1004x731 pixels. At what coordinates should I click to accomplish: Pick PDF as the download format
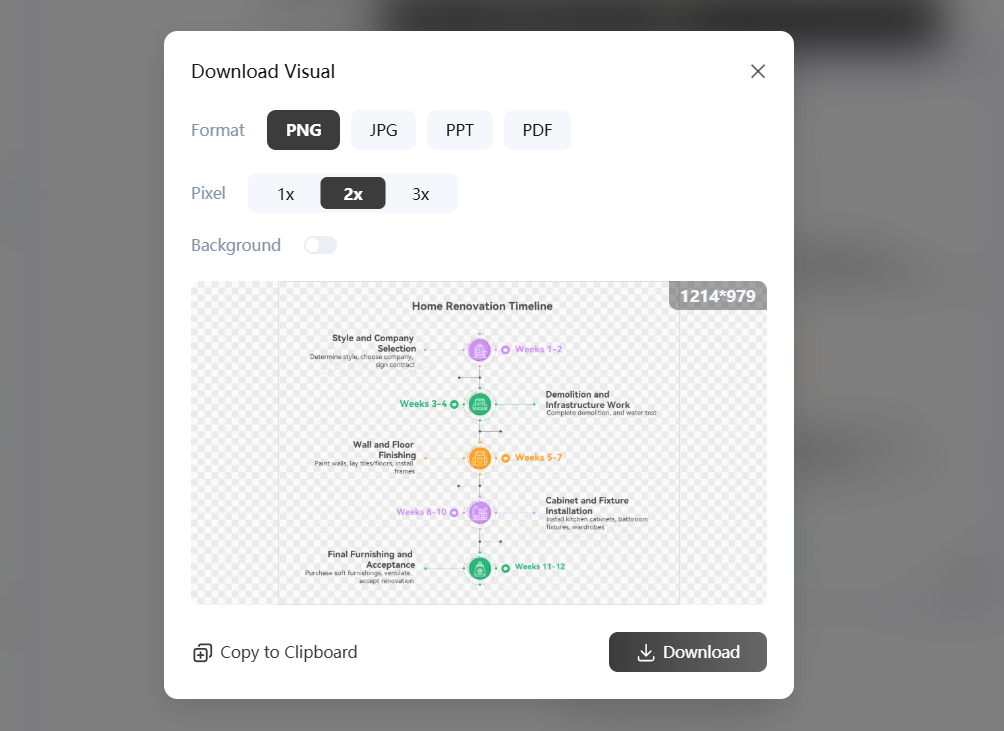pyautogui.click(x=537, y=130)
